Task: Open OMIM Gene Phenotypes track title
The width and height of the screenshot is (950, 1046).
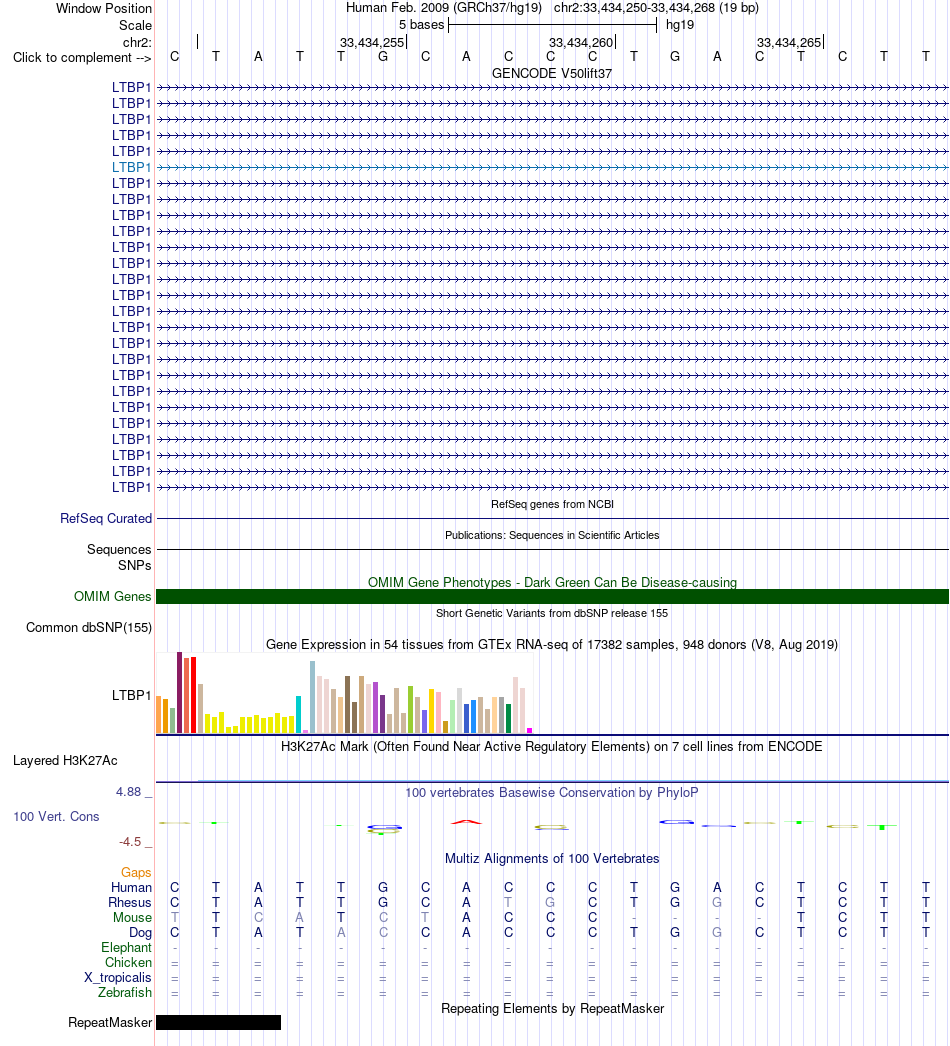Action: 552,582
